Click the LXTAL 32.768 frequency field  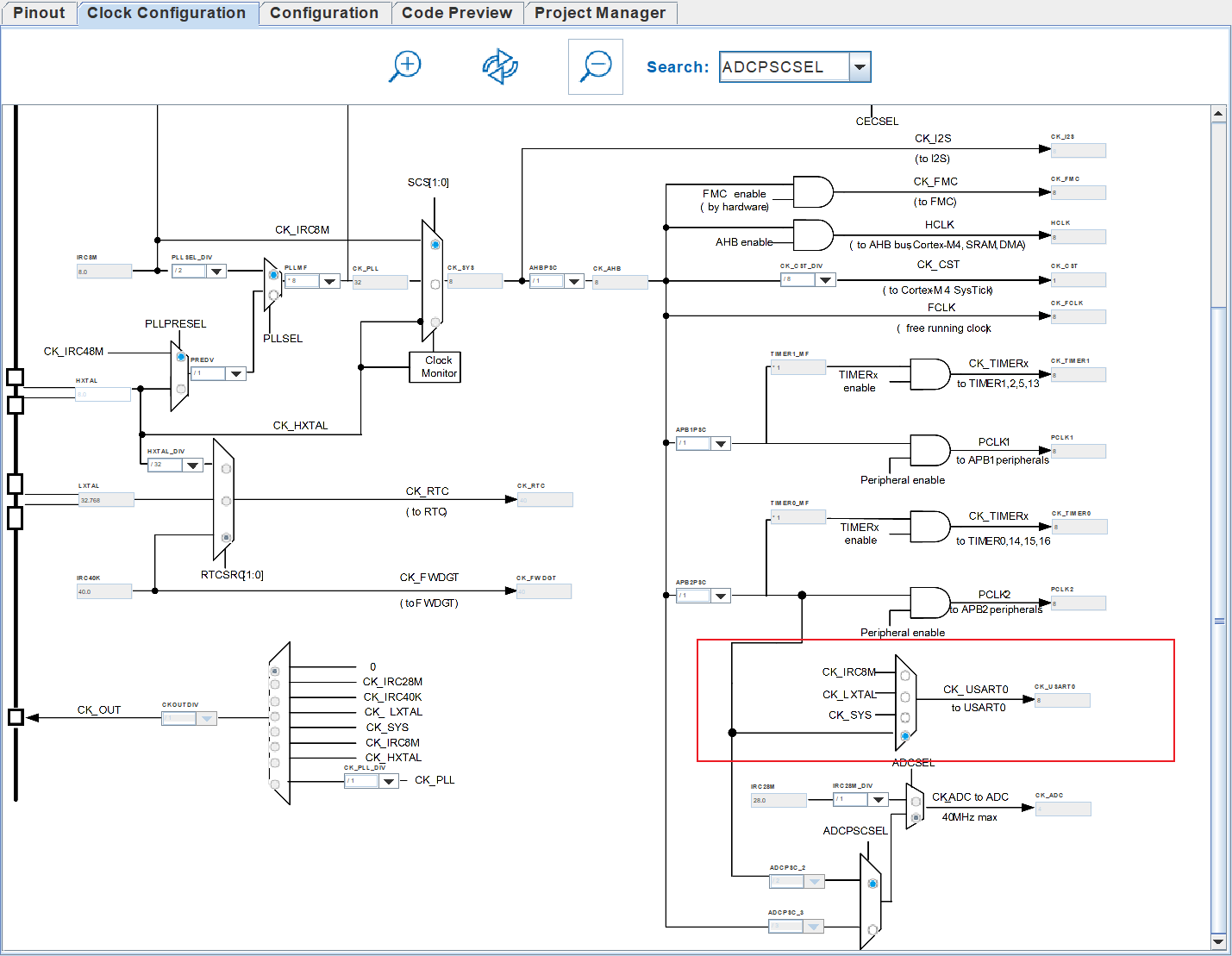pos(106,500)
